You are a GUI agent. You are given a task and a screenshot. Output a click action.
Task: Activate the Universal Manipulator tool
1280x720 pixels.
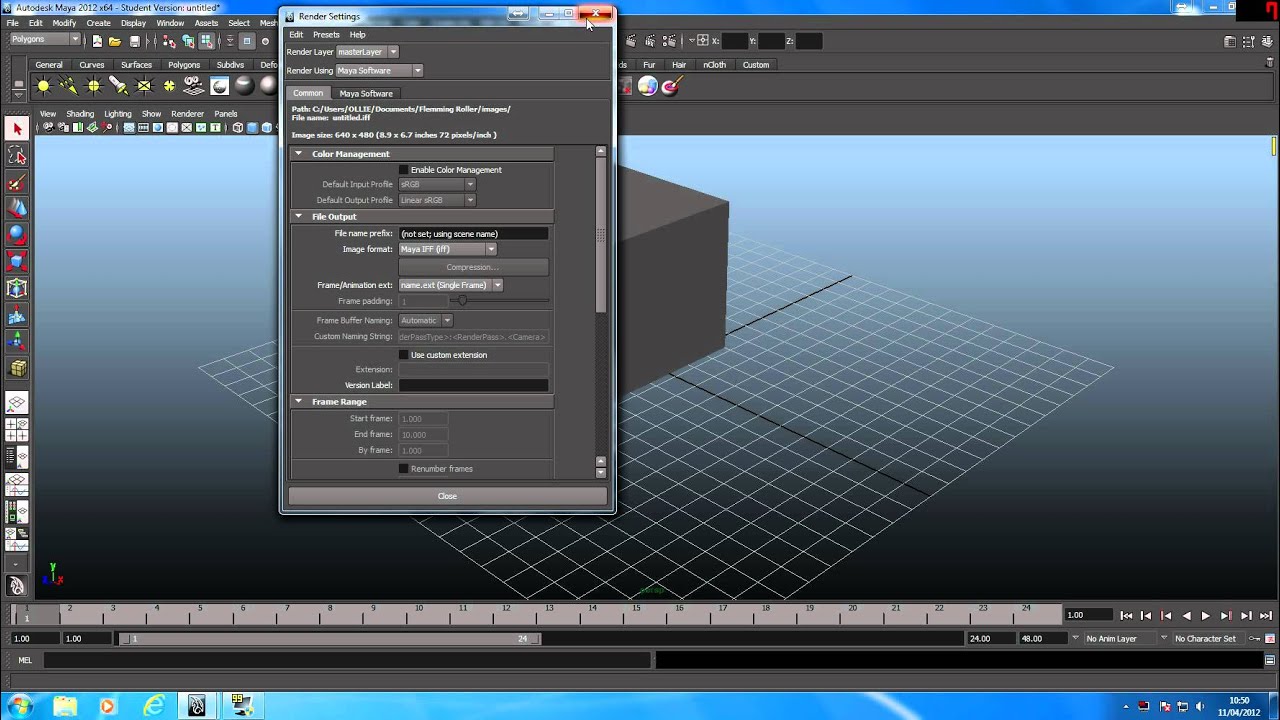click(17, 289)
